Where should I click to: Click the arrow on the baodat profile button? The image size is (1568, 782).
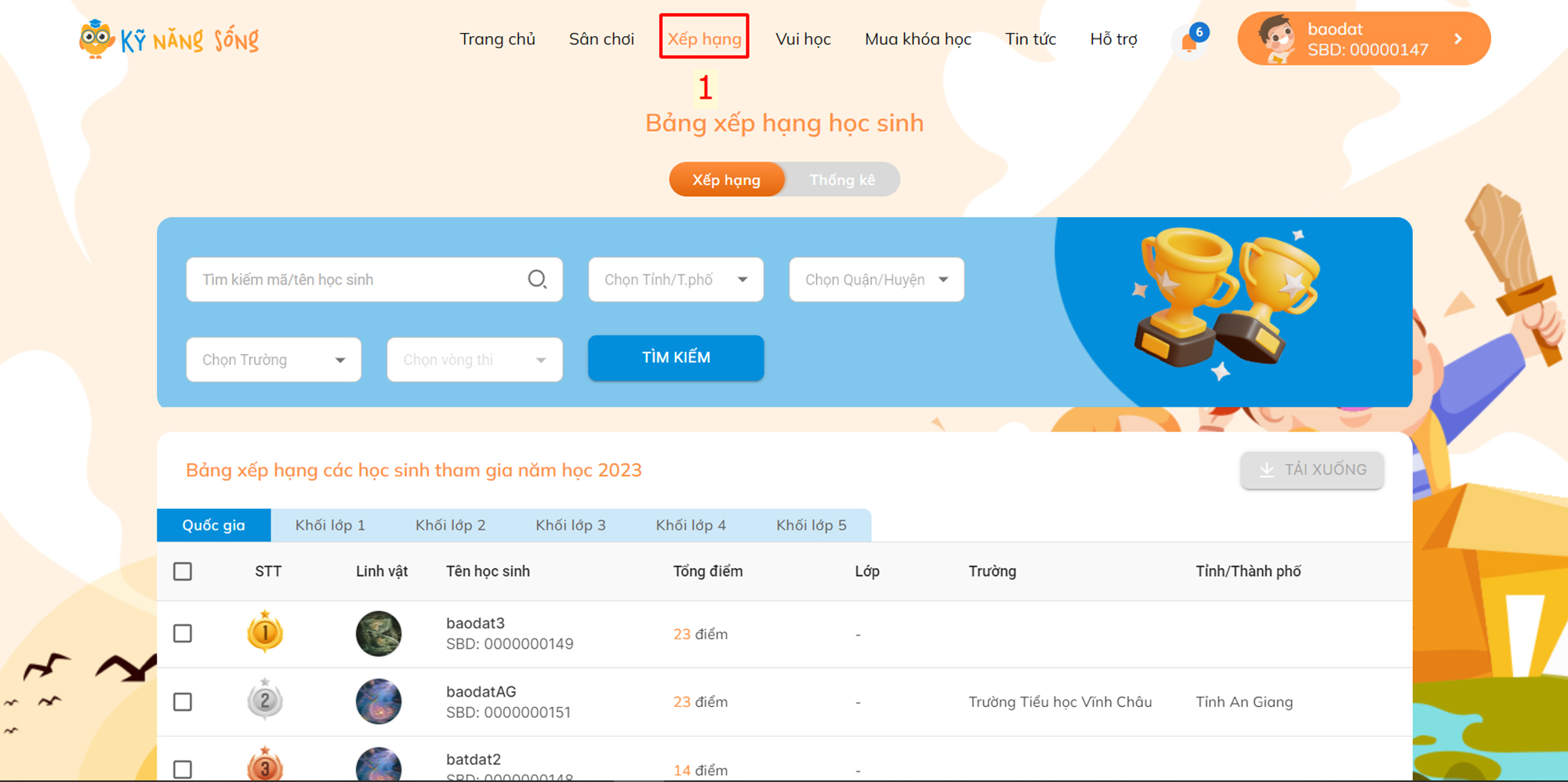[1457, 39]
